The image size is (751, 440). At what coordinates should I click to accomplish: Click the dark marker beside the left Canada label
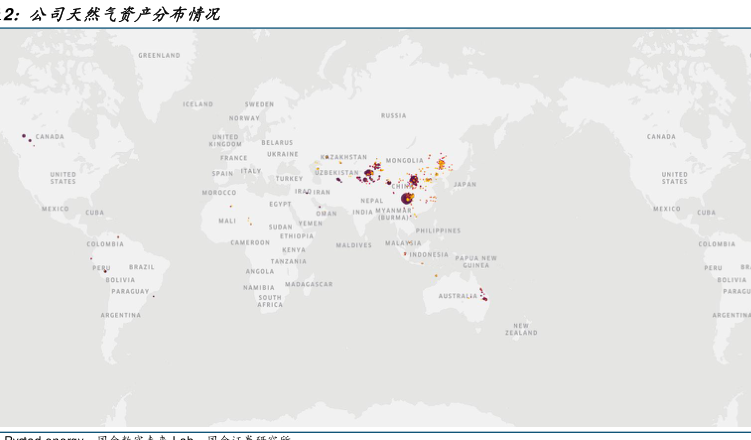[24, 136]
